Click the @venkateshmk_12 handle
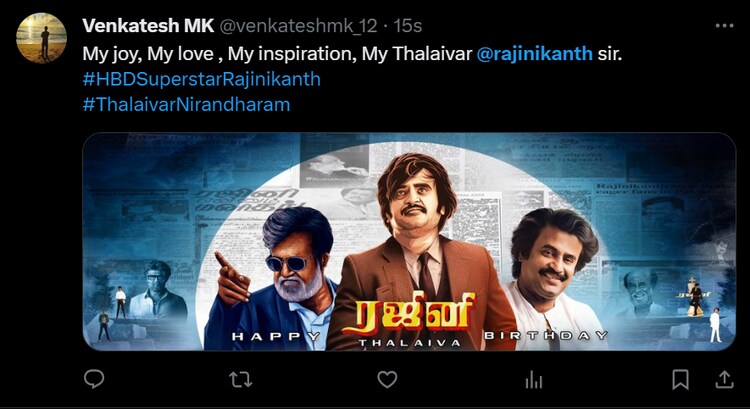Image resolution: width=750 pixels, height=409 pixels. point(298,26)
